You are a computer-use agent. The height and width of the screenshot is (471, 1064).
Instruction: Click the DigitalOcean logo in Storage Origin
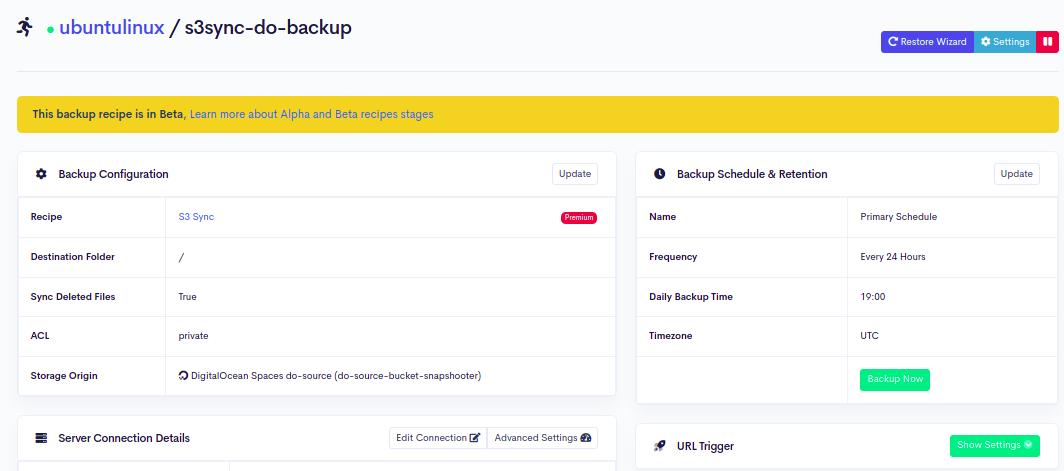point(183,375)
